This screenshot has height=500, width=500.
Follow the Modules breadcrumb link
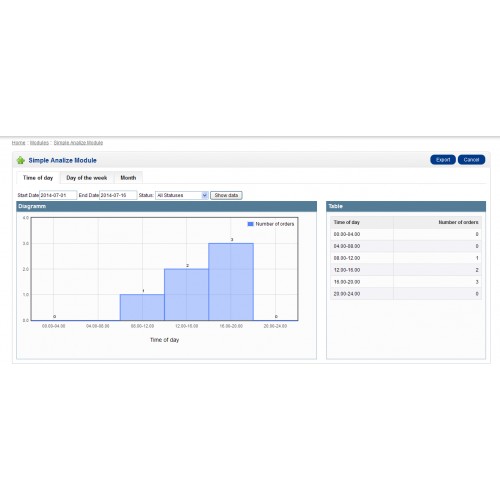pos(39,143)
